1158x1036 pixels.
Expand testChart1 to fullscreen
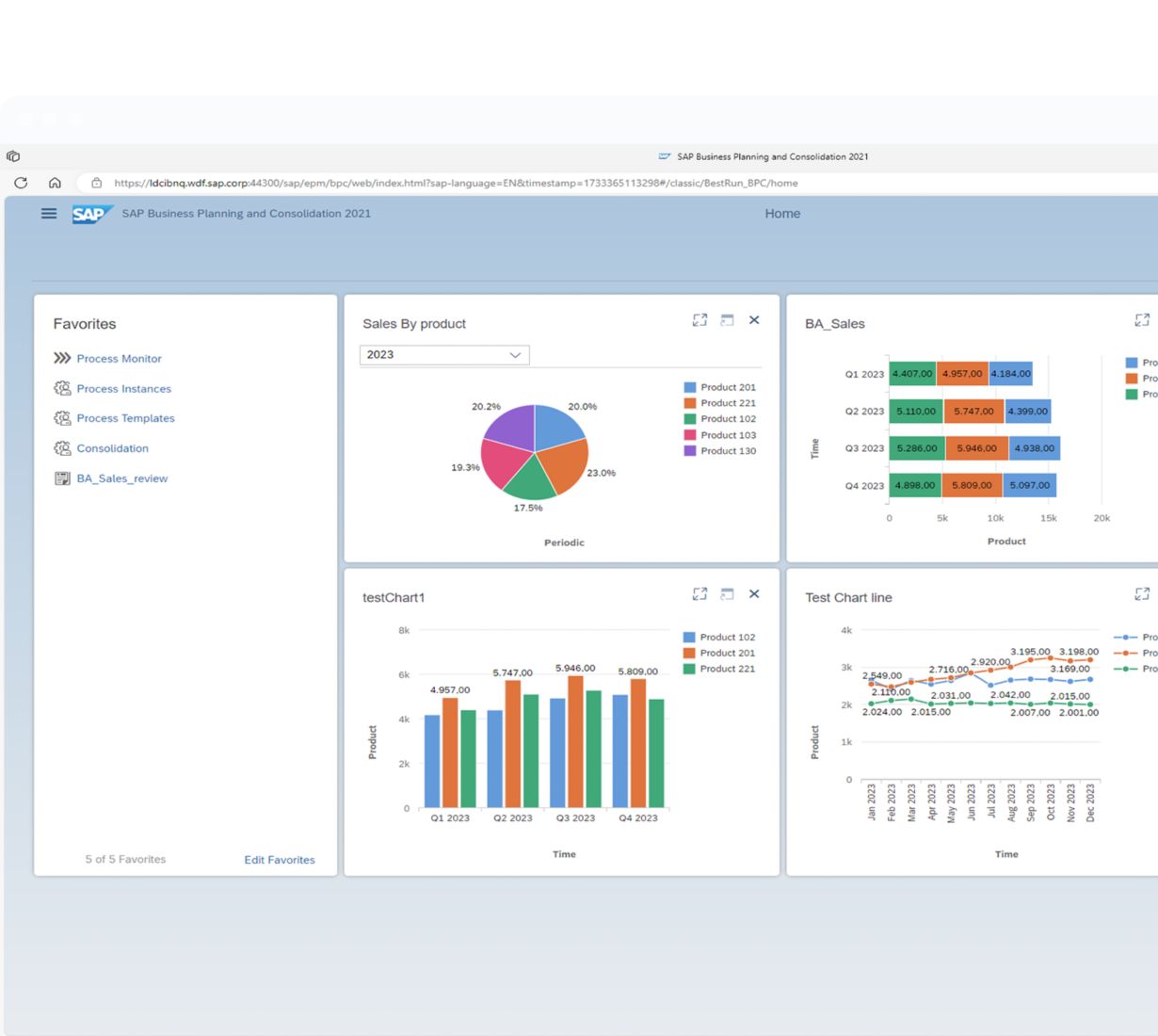pyautogui.click(x=700, y=594)
